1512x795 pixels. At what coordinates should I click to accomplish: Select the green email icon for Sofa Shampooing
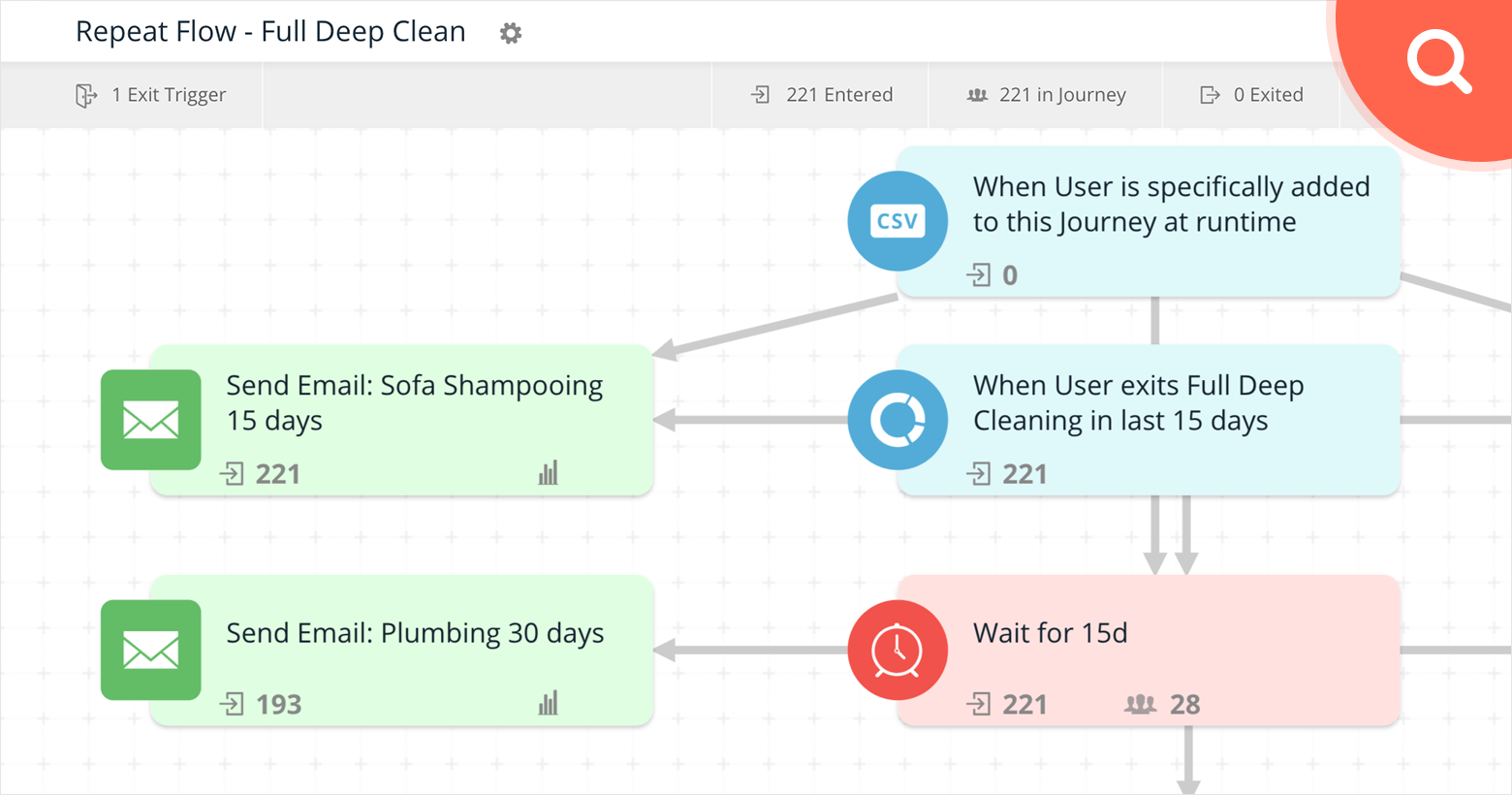(150, 420)
